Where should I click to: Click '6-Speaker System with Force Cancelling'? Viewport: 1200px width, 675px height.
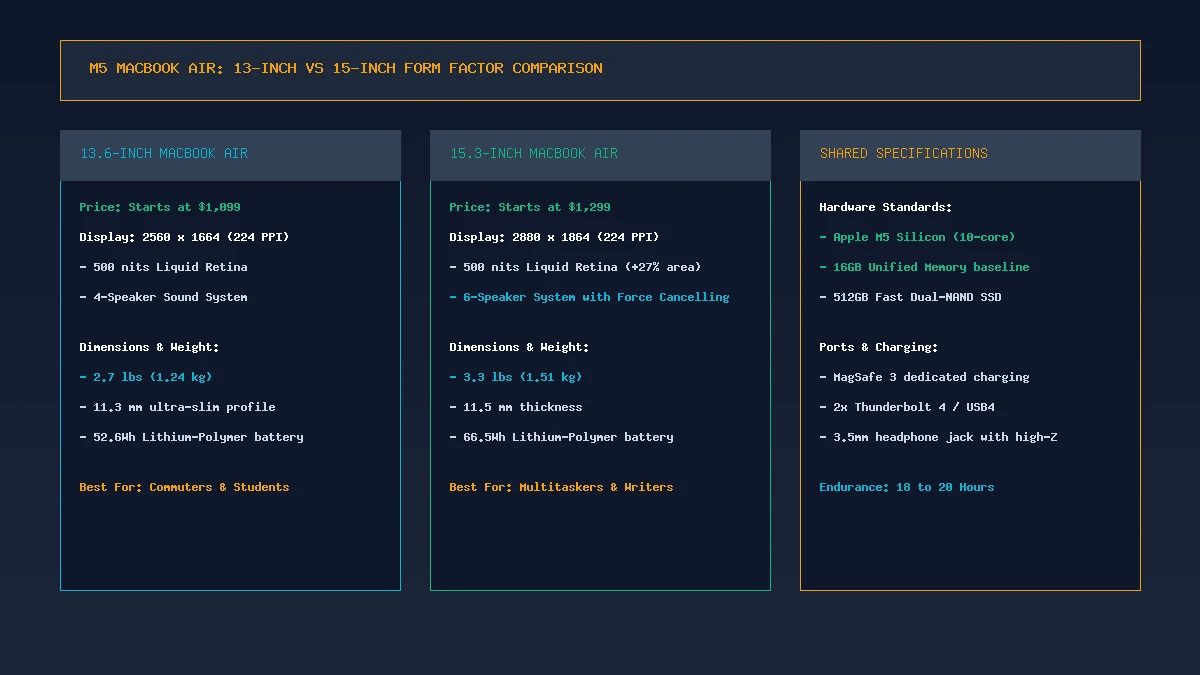pyautogui.click(x=589, y=297)
